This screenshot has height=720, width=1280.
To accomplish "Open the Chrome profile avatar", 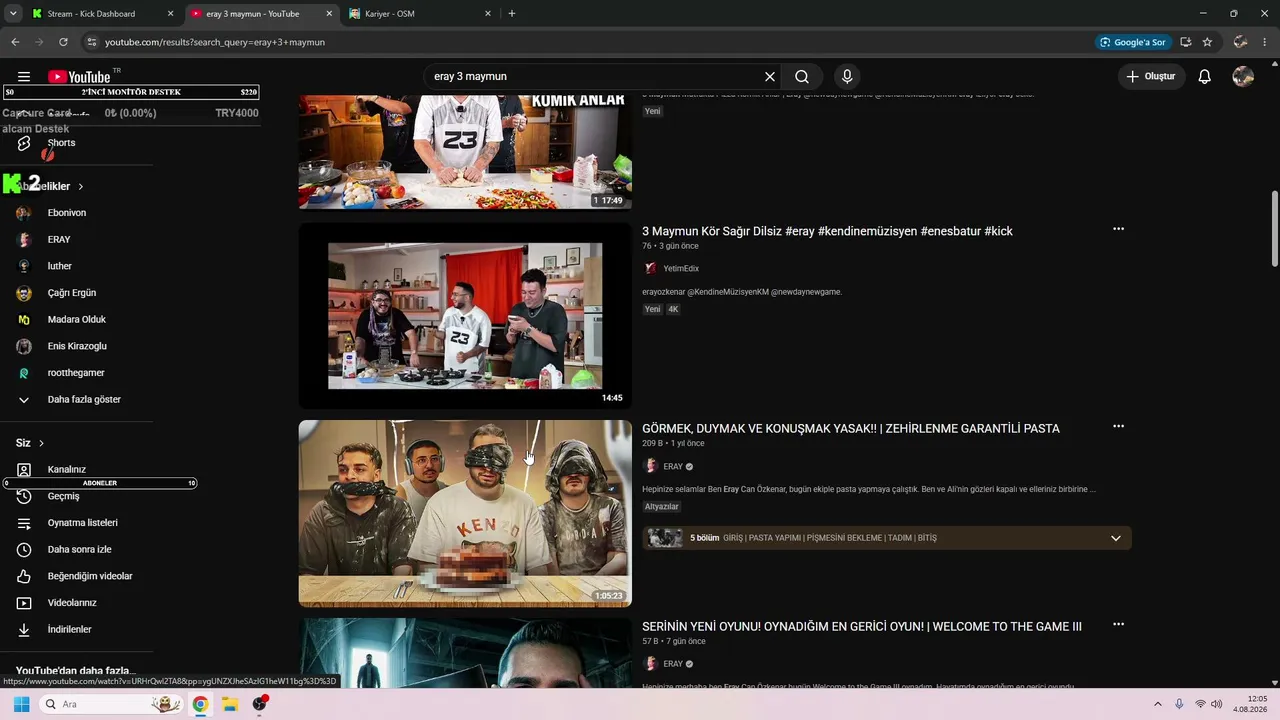I will 1240,42.
